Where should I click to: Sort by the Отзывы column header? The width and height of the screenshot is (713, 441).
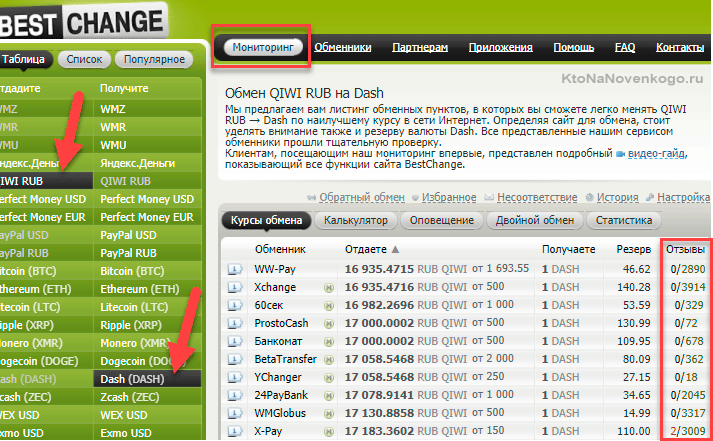pos(685,250)
